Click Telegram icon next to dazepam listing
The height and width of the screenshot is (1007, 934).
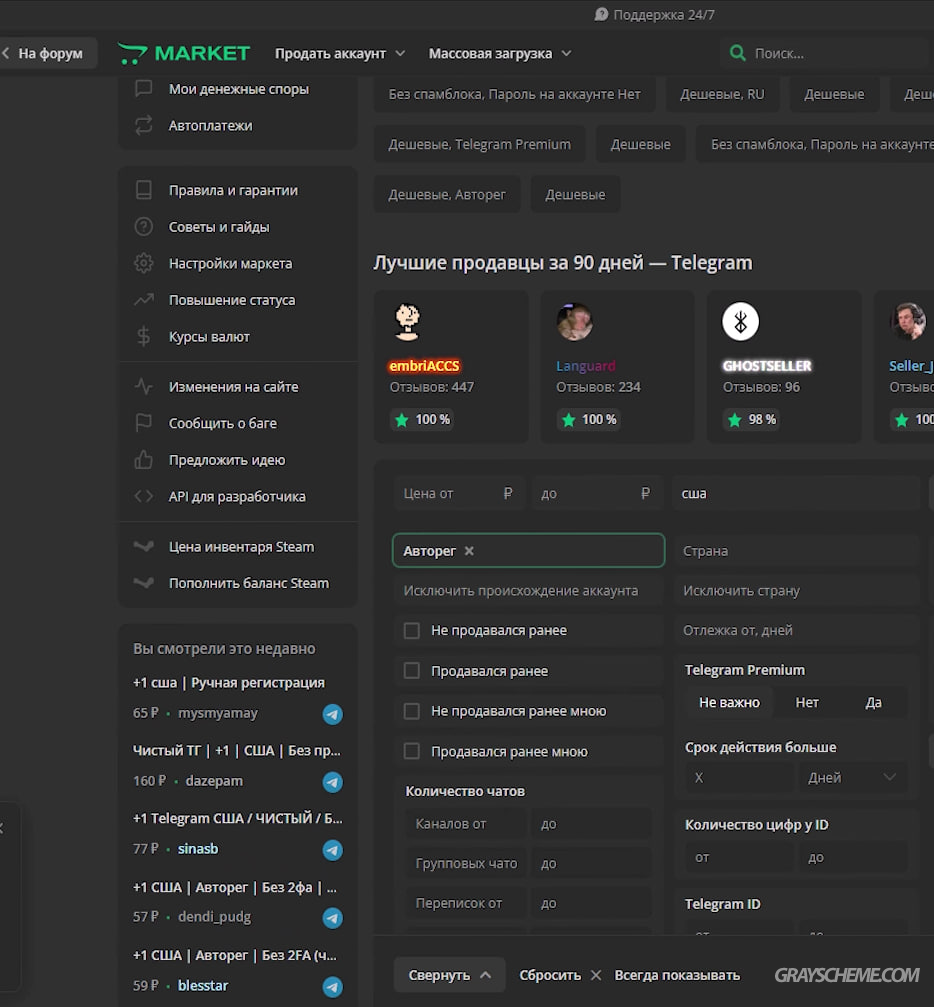(332, 782)
